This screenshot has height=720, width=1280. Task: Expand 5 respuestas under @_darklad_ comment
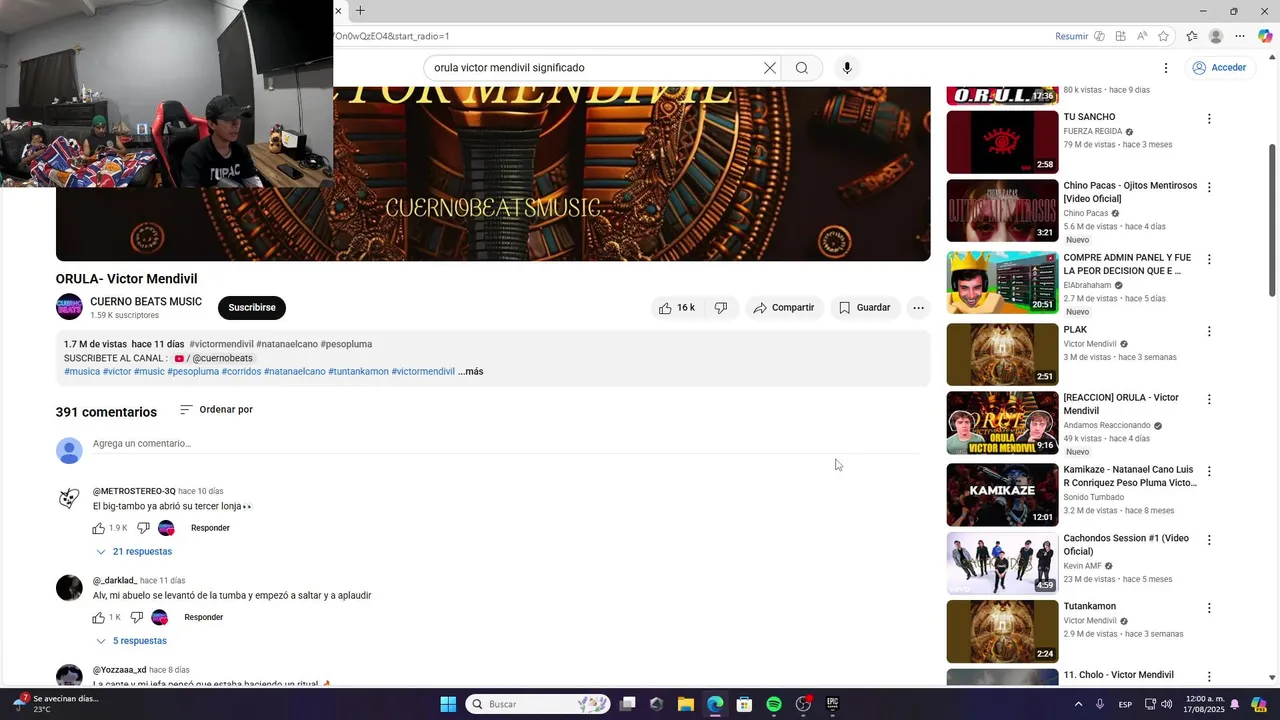pos(131,641)
